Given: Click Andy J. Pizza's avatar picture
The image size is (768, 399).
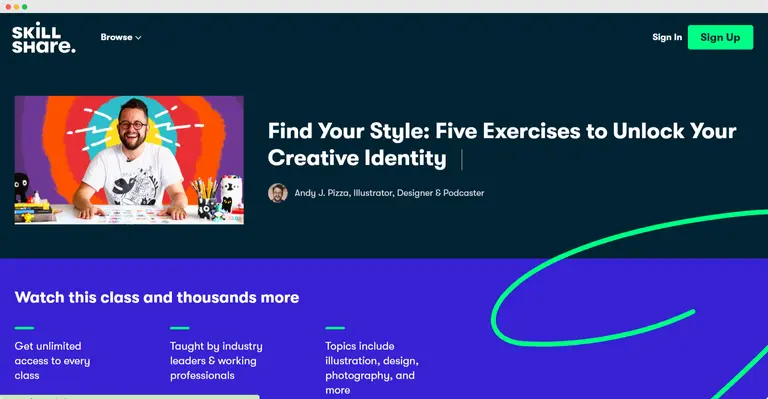Looking at the screenshot, I should [x=278, y=193].
